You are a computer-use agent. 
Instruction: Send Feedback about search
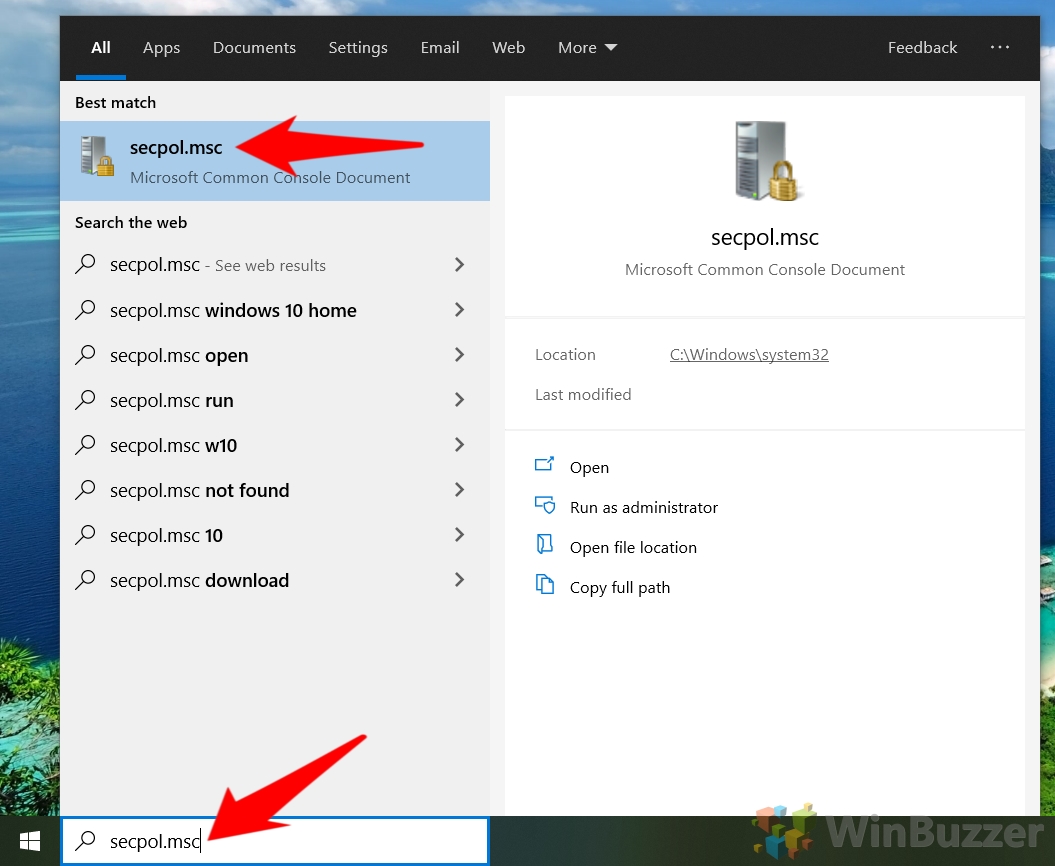tap(922, 47)
